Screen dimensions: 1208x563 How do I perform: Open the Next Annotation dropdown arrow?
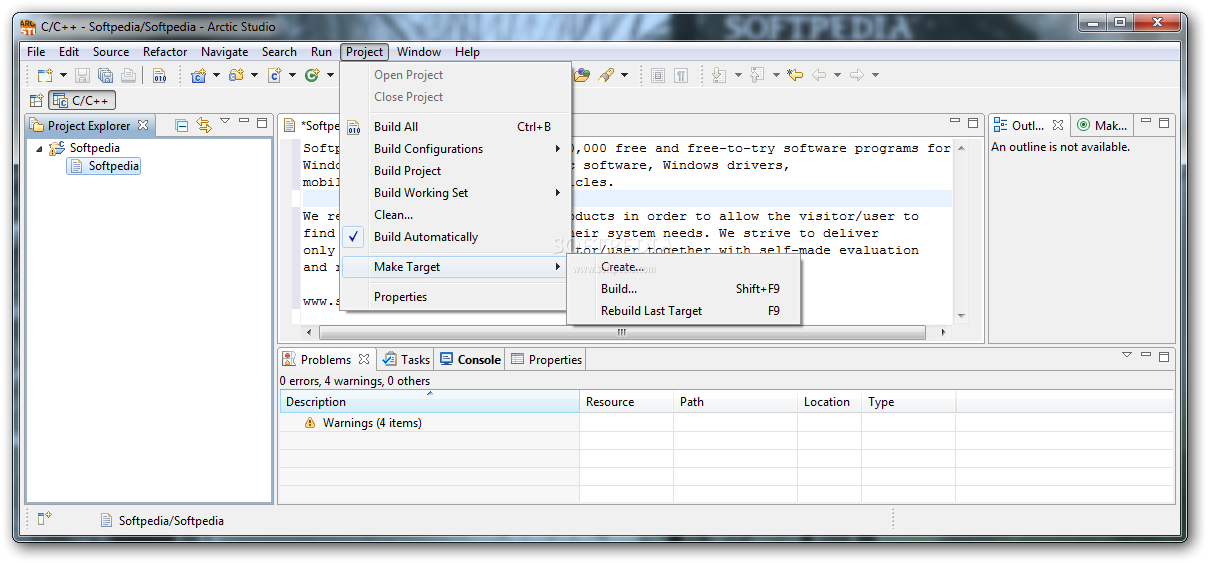(x=738, y=75)
